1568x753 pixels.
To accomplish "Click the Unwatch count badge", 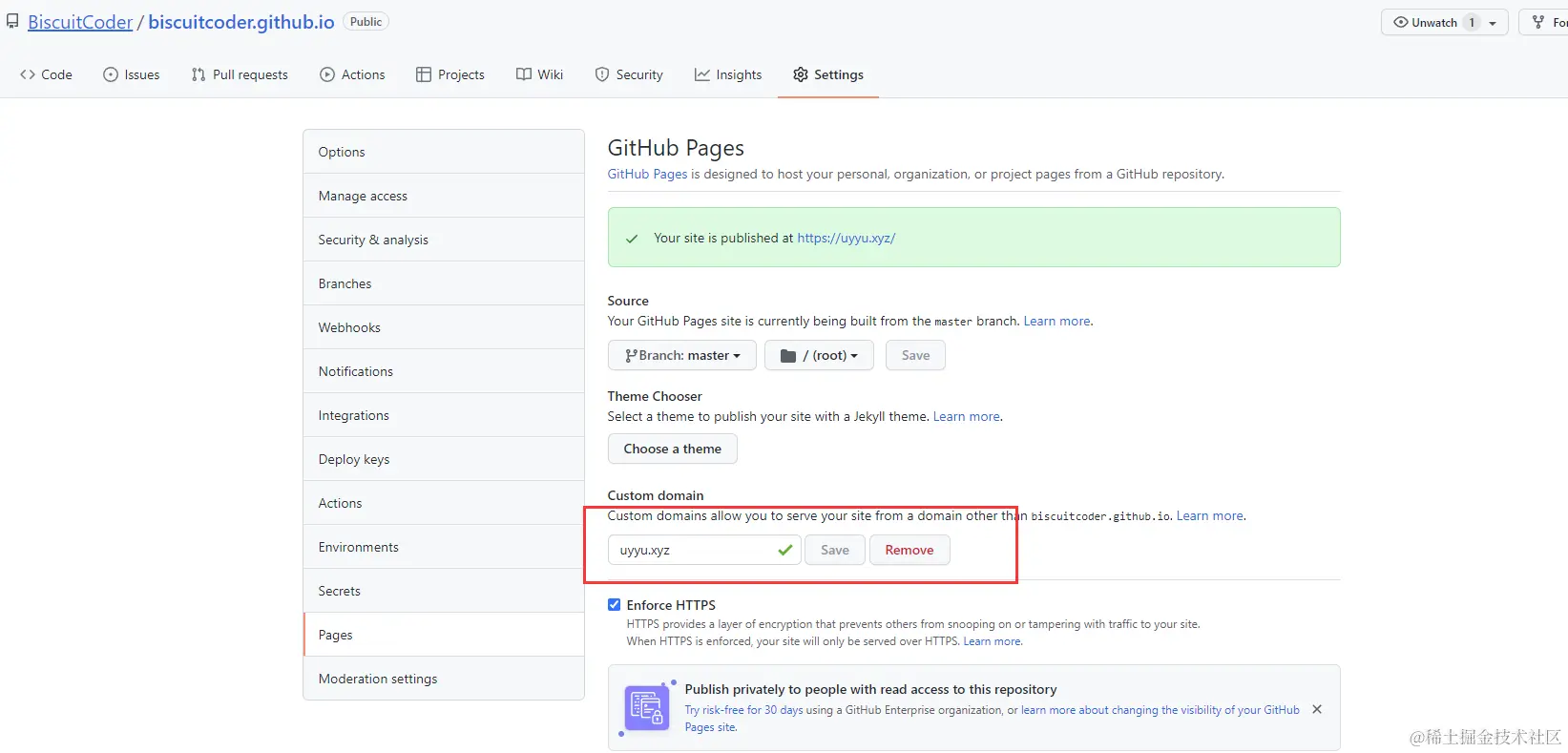I will (x=1472, y=22).
